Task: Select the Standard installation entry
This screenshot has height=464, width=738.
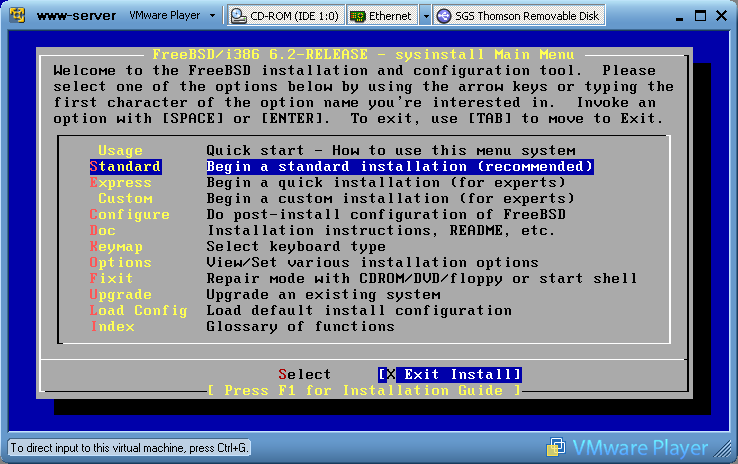Action: pos(126,167)
